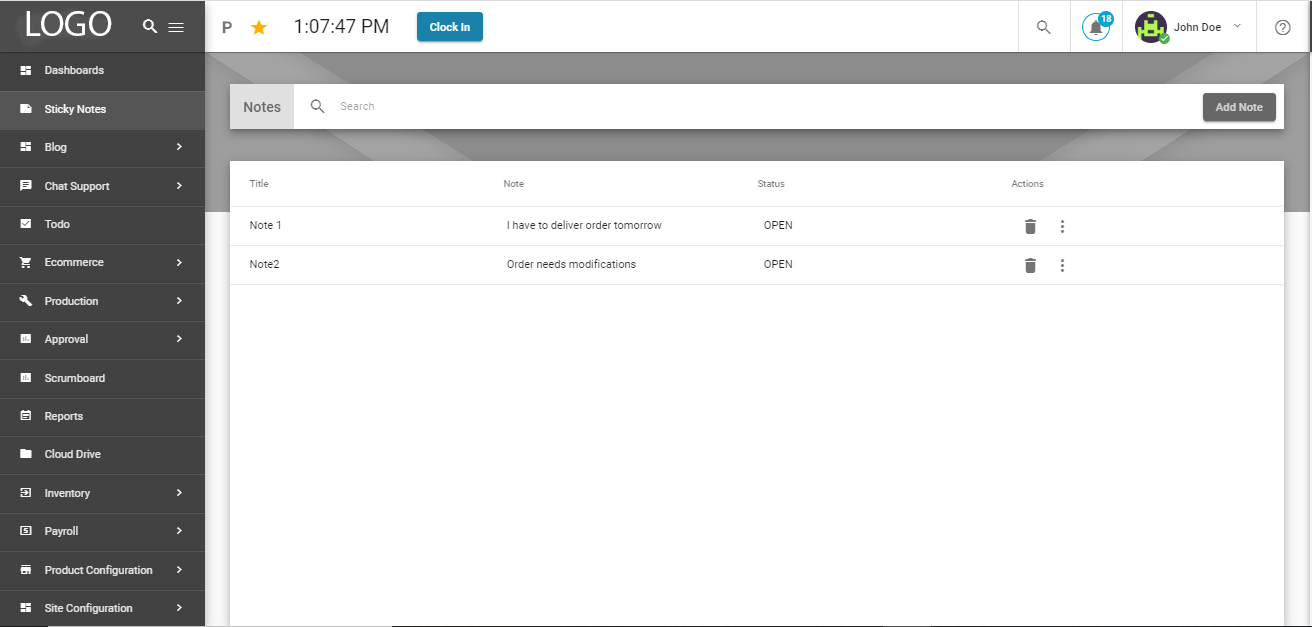This screenshot has width=1312, height=627.
Task: Click the Dashboards sidebar icon
Action: 26,71
